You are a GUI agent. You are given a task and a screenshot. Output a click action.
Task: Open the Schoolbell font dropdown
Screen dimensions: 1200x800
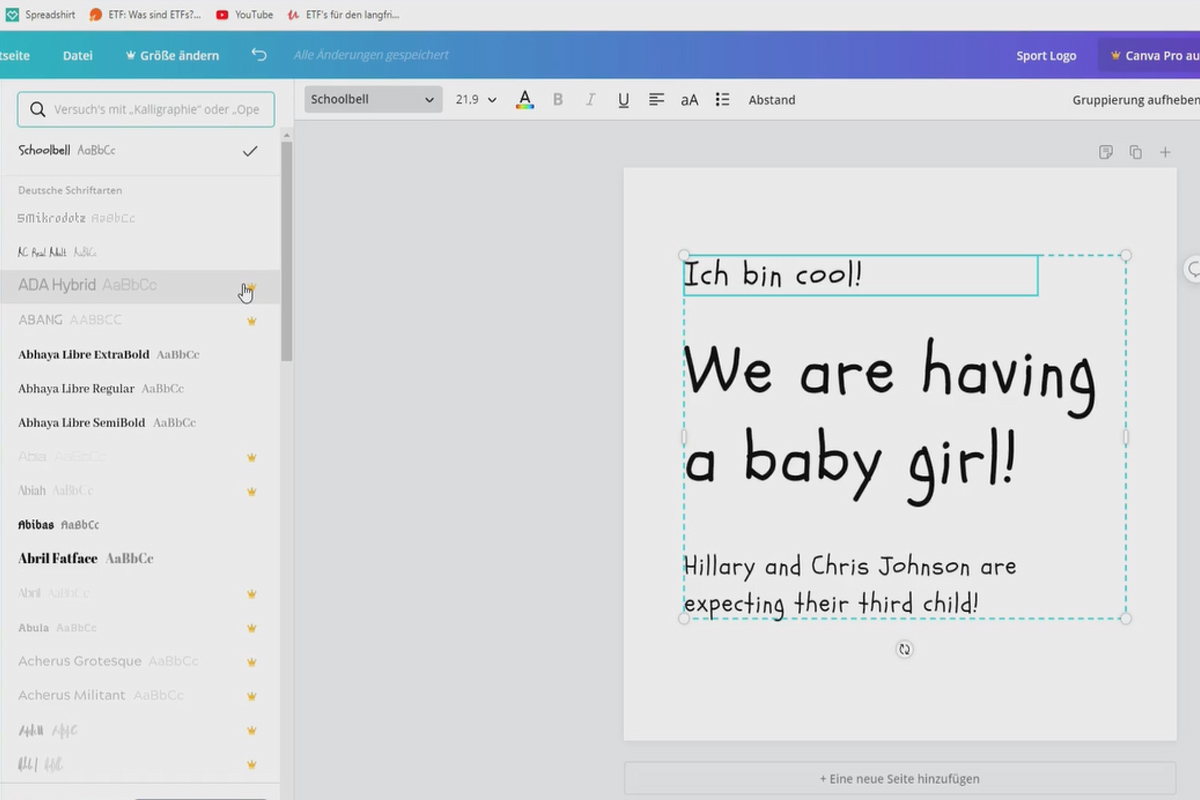coord(373,100)
